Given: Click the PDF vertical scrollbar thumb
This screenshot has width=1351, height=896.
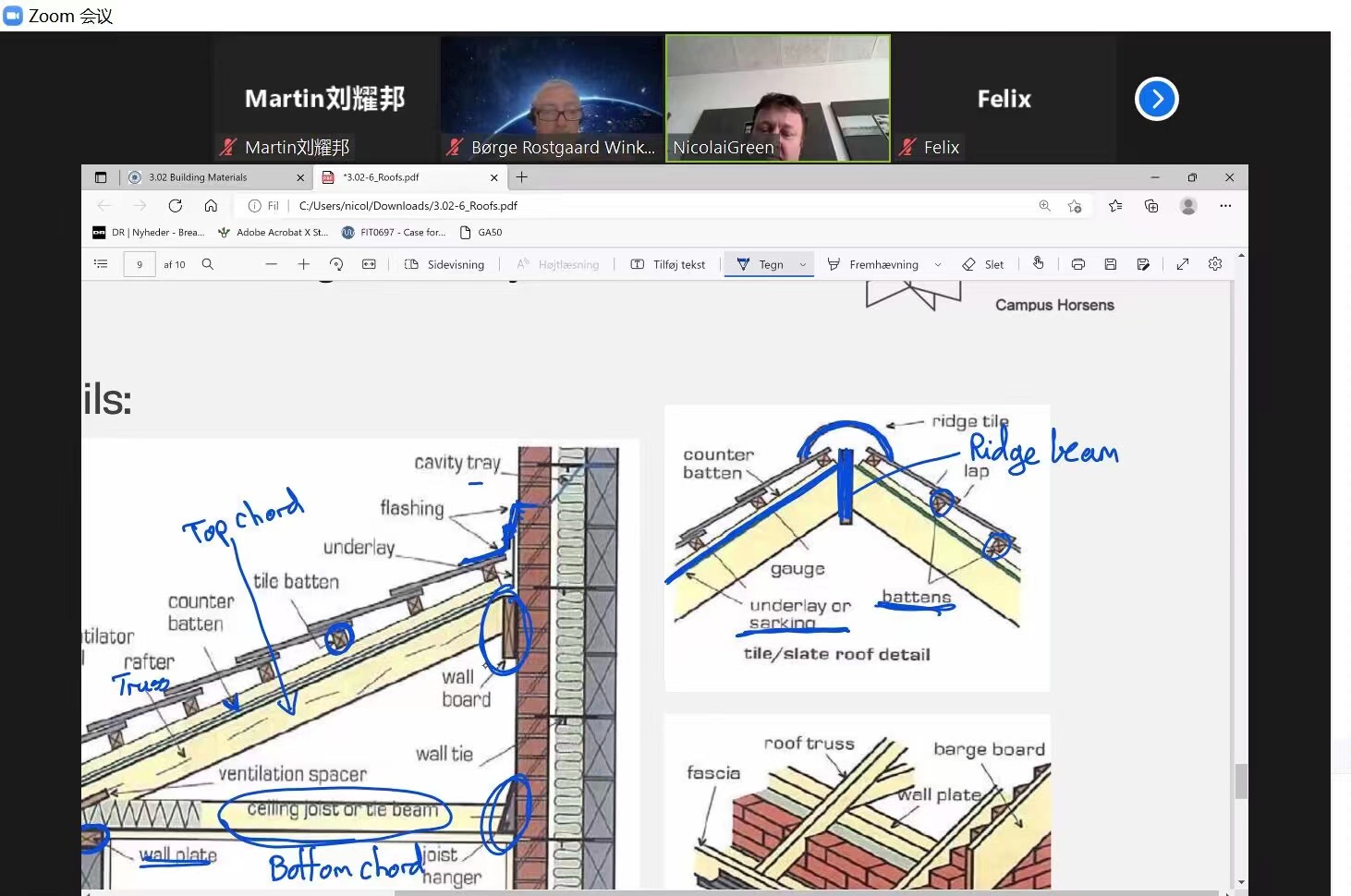Looking at the screenshot, I should click(x=1241, y=781).
